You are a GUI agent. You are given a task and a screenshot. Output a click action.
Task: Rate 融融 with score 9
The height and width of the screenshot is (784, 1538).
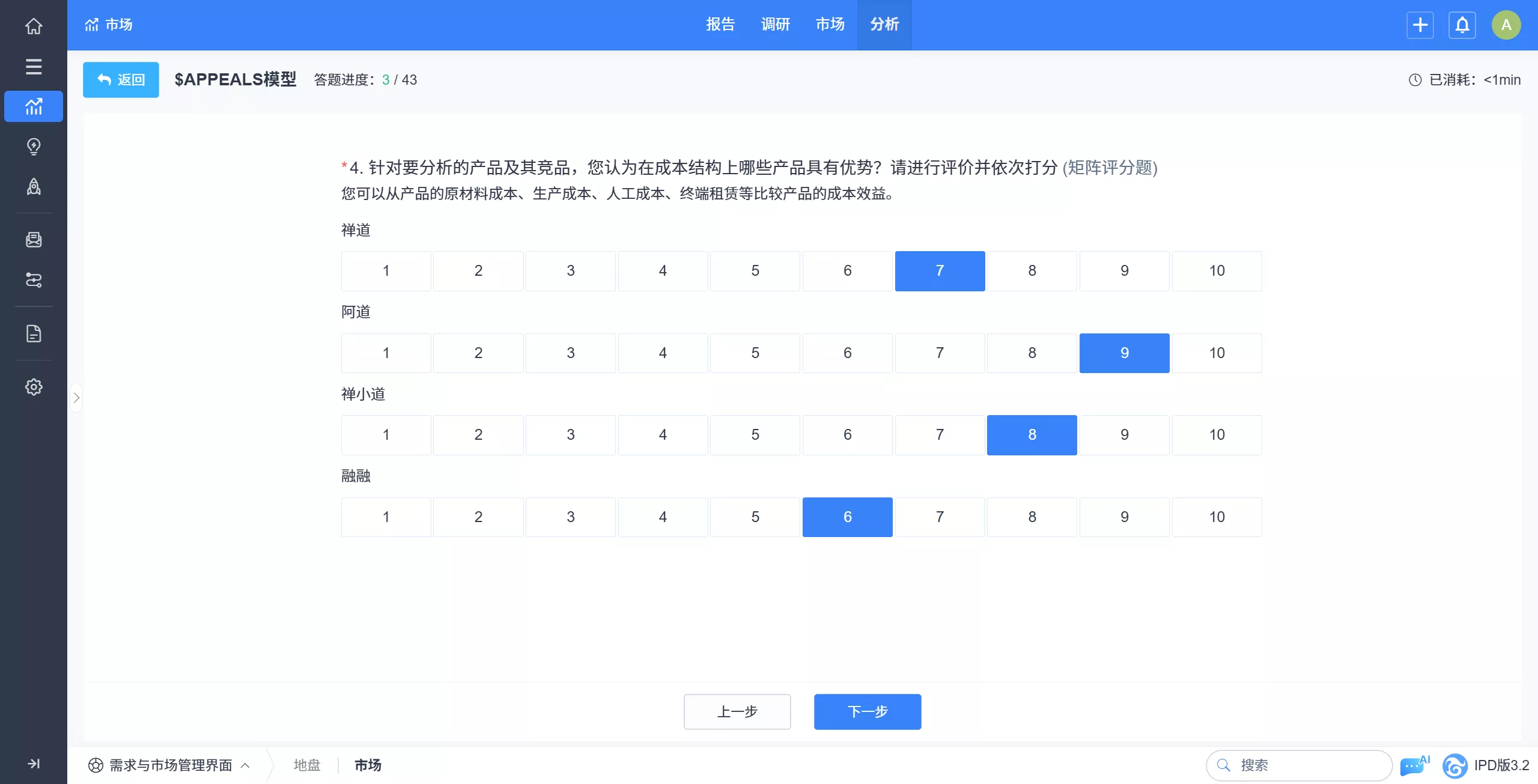[1124, 517]
